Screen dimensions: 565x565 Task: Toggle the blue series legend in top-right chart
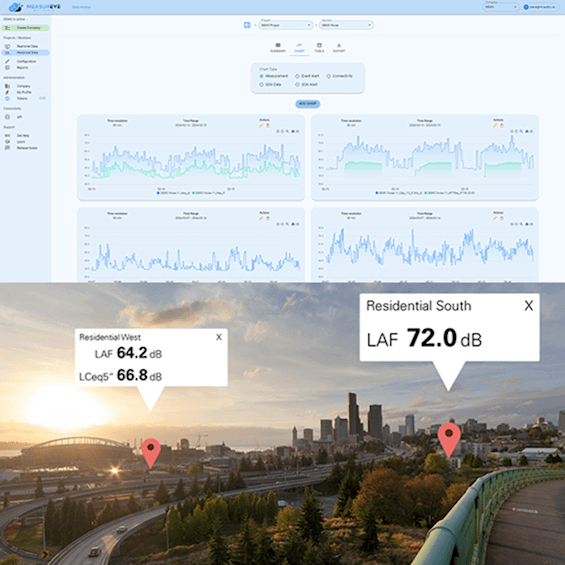[399, 193]
